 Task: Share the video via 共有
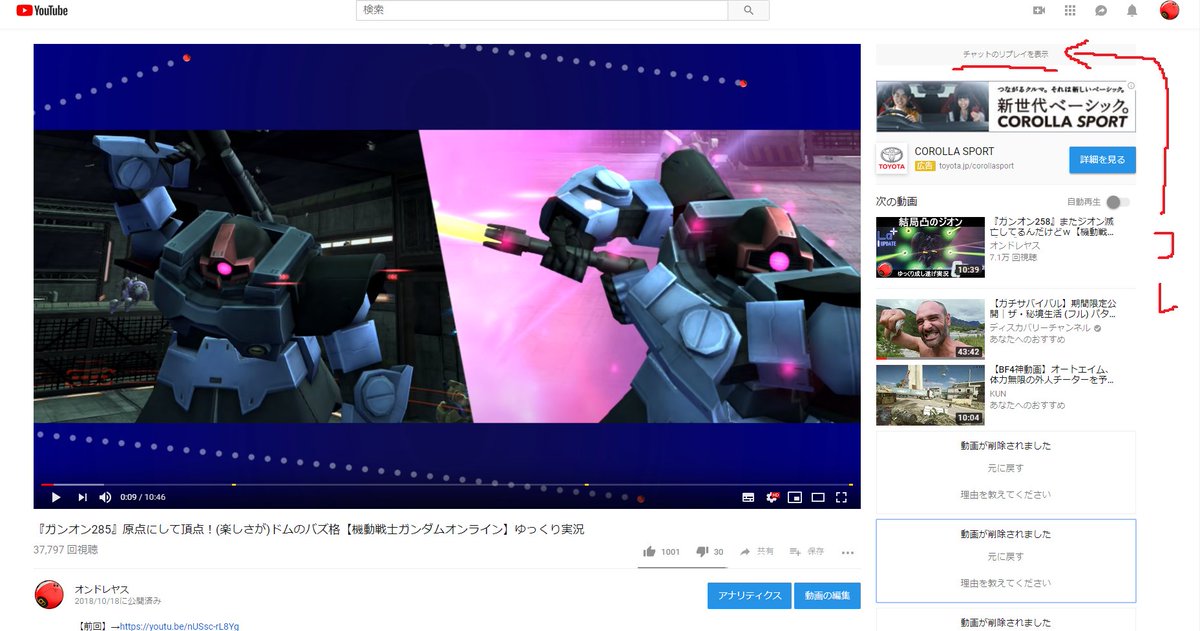coord(756,551)
